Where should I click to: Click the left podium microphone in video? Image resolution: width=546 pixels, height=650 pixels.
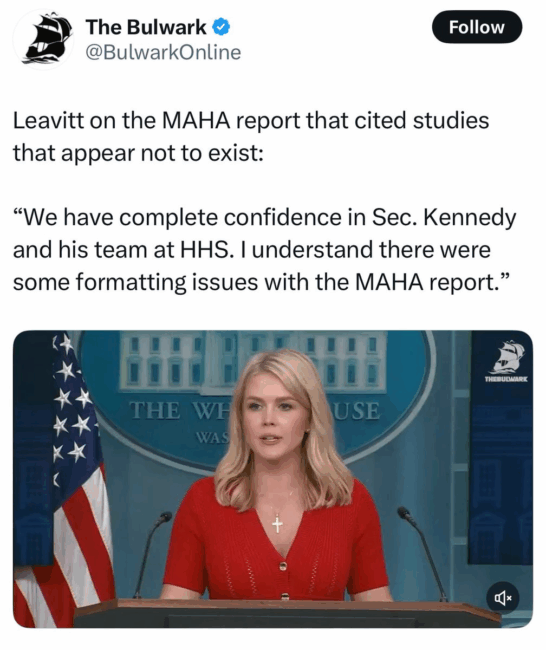pyautogui.click(x=151, y=553)
